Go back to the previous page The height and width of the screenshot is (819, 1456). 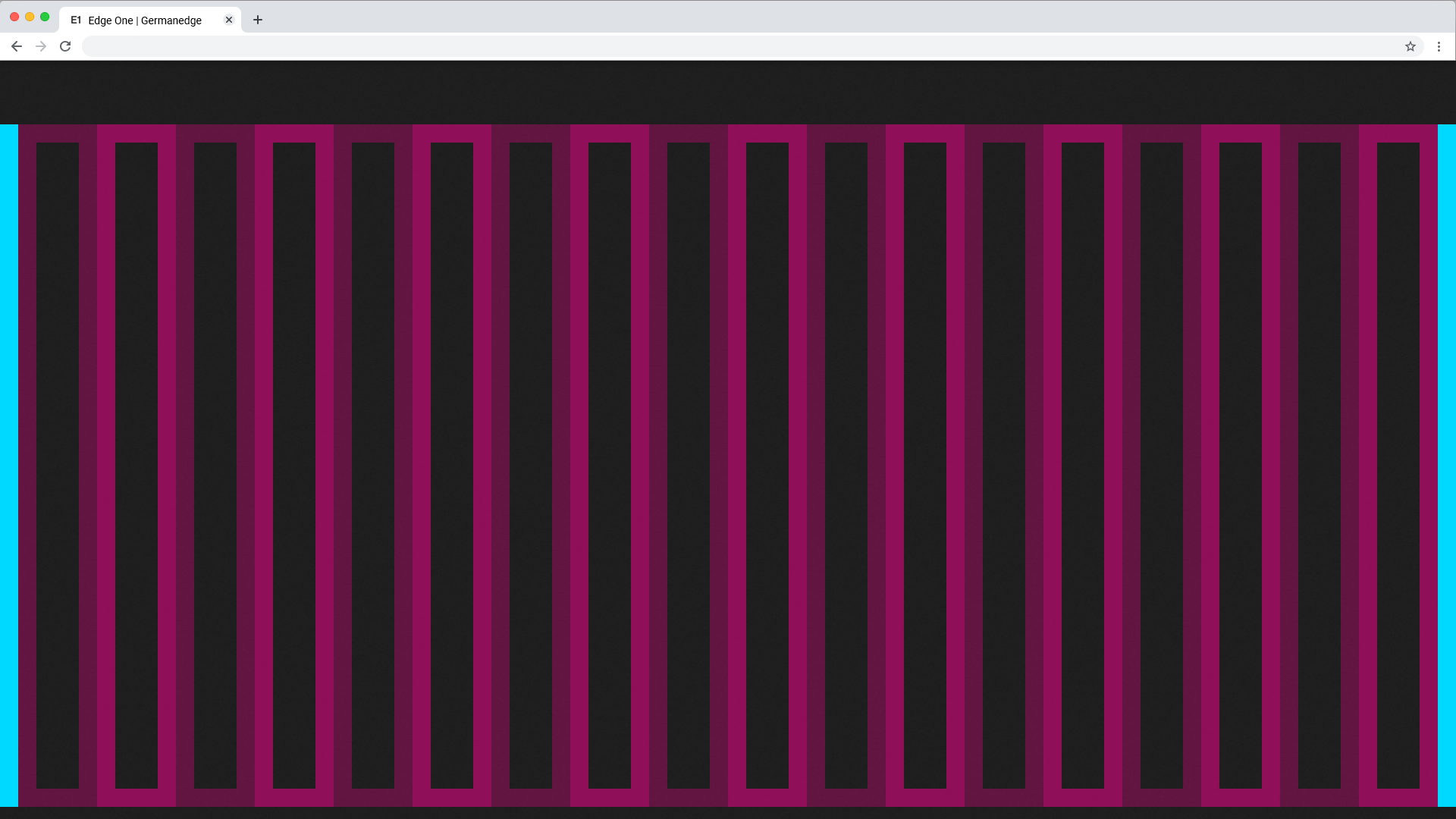[16, 46]
